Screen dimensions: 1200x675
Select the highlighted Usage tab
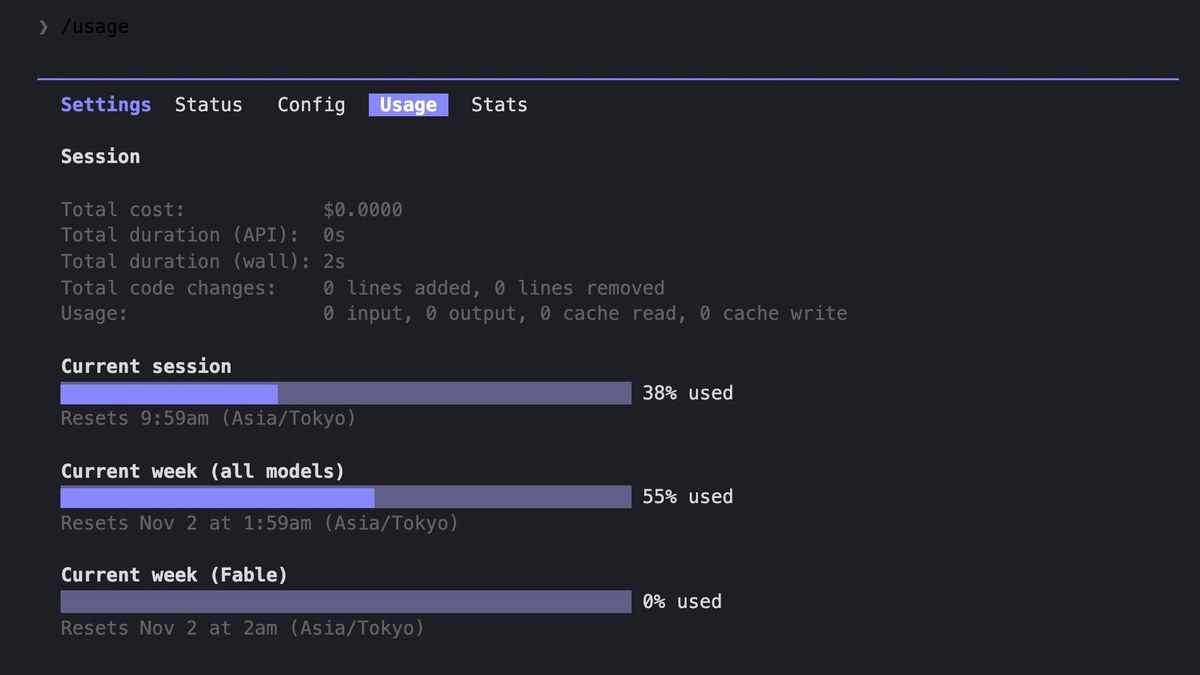(x=408, y=105)
